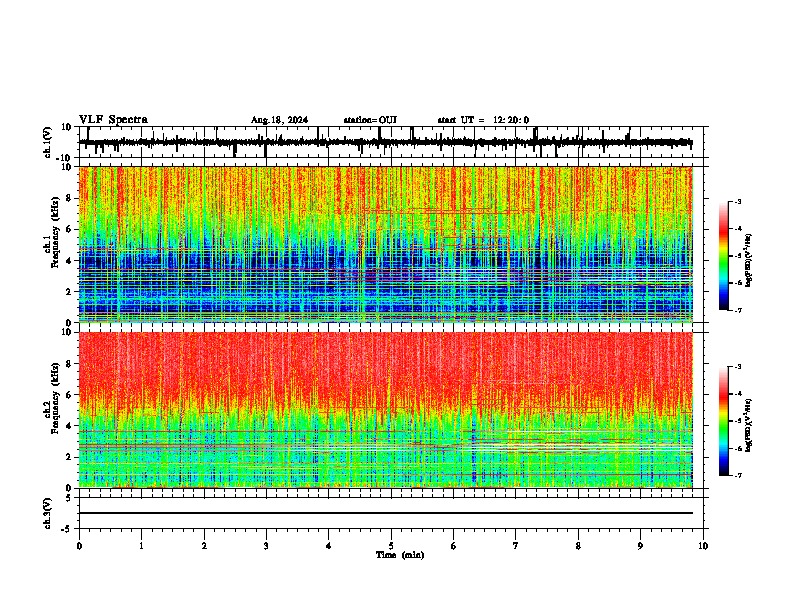Click time axis tick label "2"
The width and height of the screenshot is (792, 612).
(204, 546)
